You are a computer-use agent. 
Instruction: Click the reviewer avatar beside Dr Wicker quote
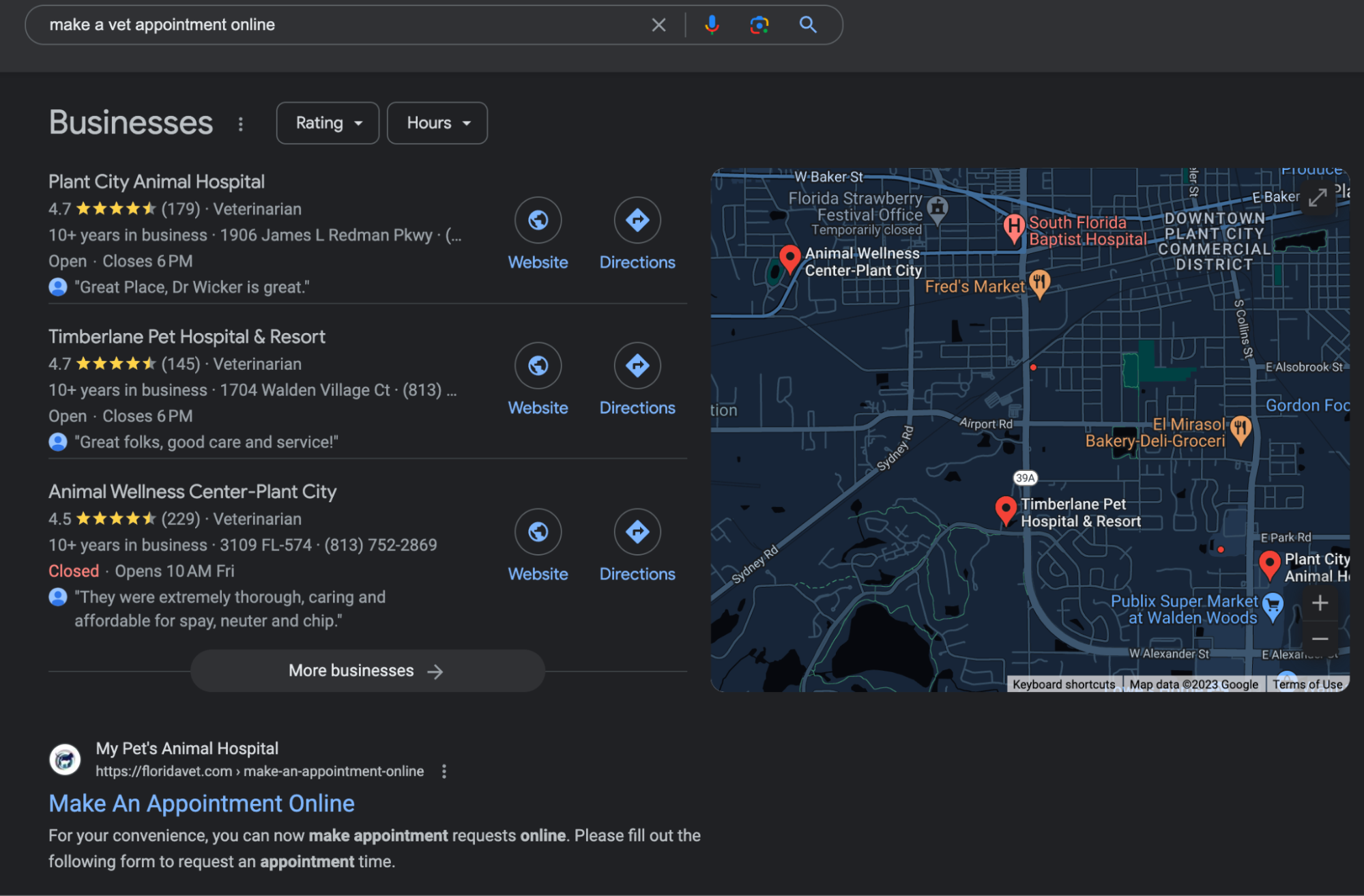pyautogui.click(x=58, y=287)
